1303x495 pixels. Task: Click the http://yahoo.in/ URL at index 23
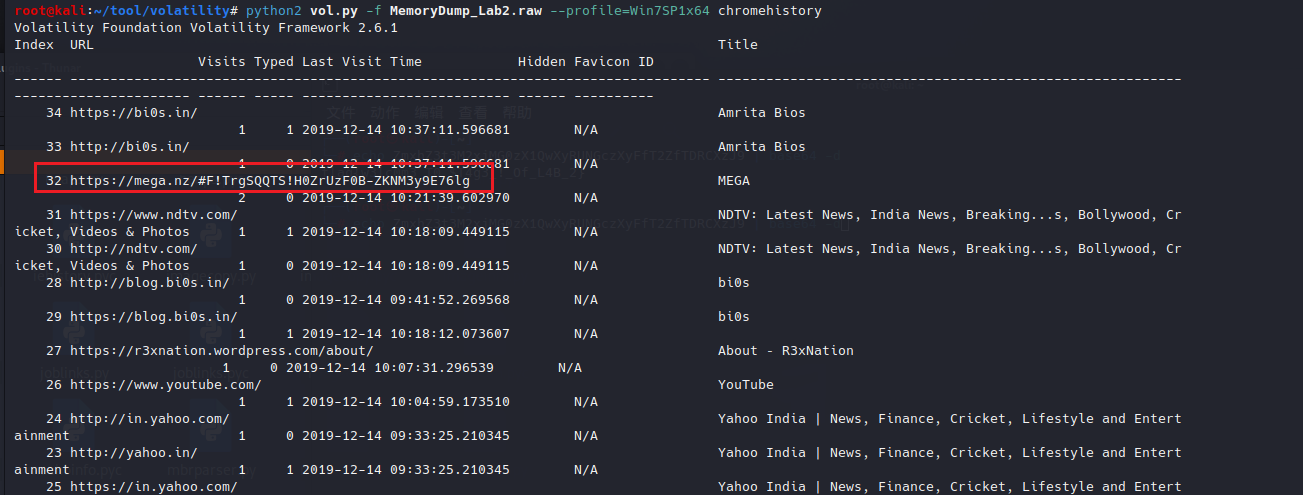coord(133,453)
